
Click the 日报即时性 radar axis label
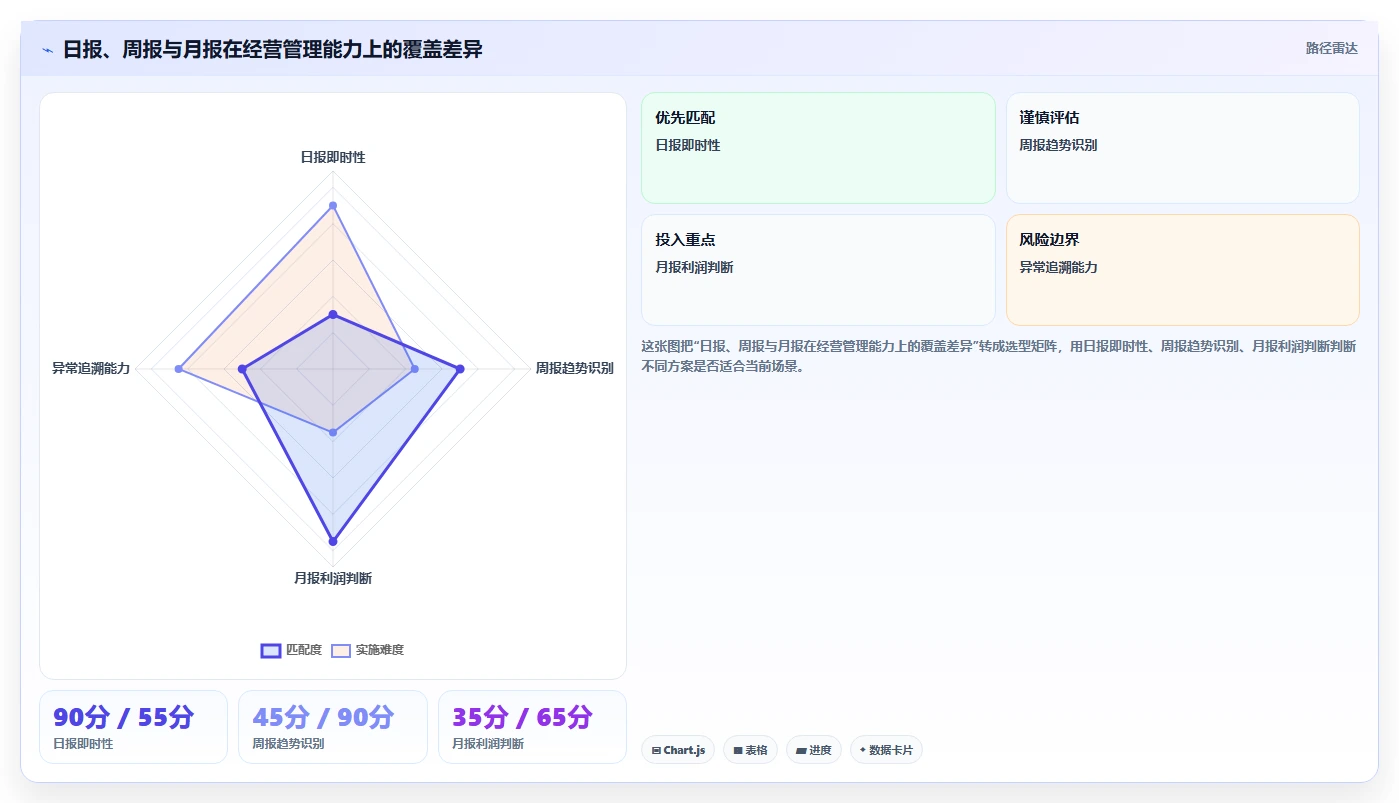[x=333, y=157]
